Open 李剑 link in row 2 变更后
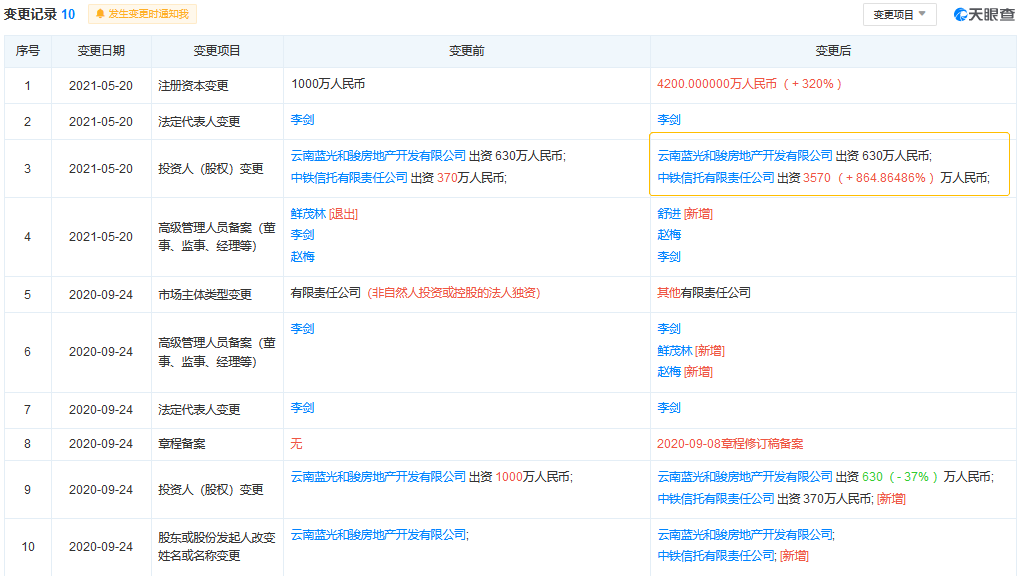The width and height of the screenshot is (1024, 576). 669,120
